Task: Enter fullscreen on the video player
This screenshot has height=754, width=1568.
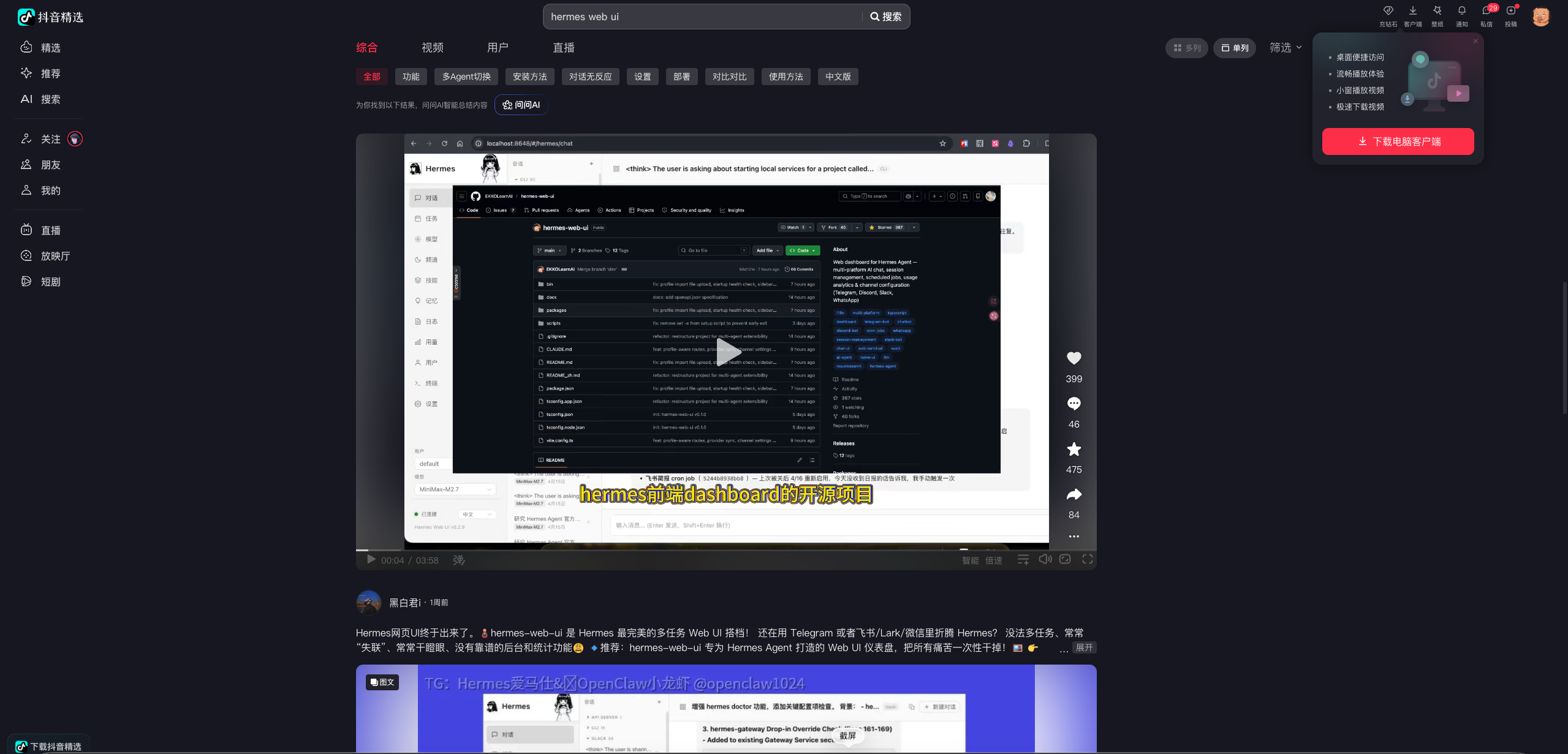Action: click(x=1087, y=559)
